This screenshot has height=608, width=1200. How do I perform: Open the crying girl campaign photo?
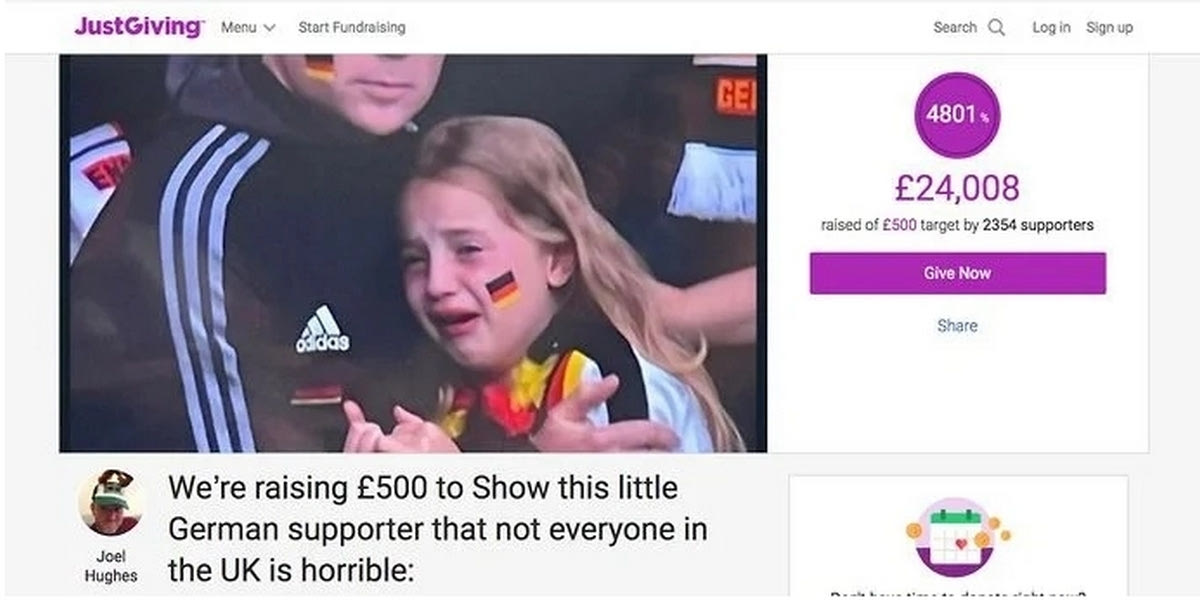413,253
